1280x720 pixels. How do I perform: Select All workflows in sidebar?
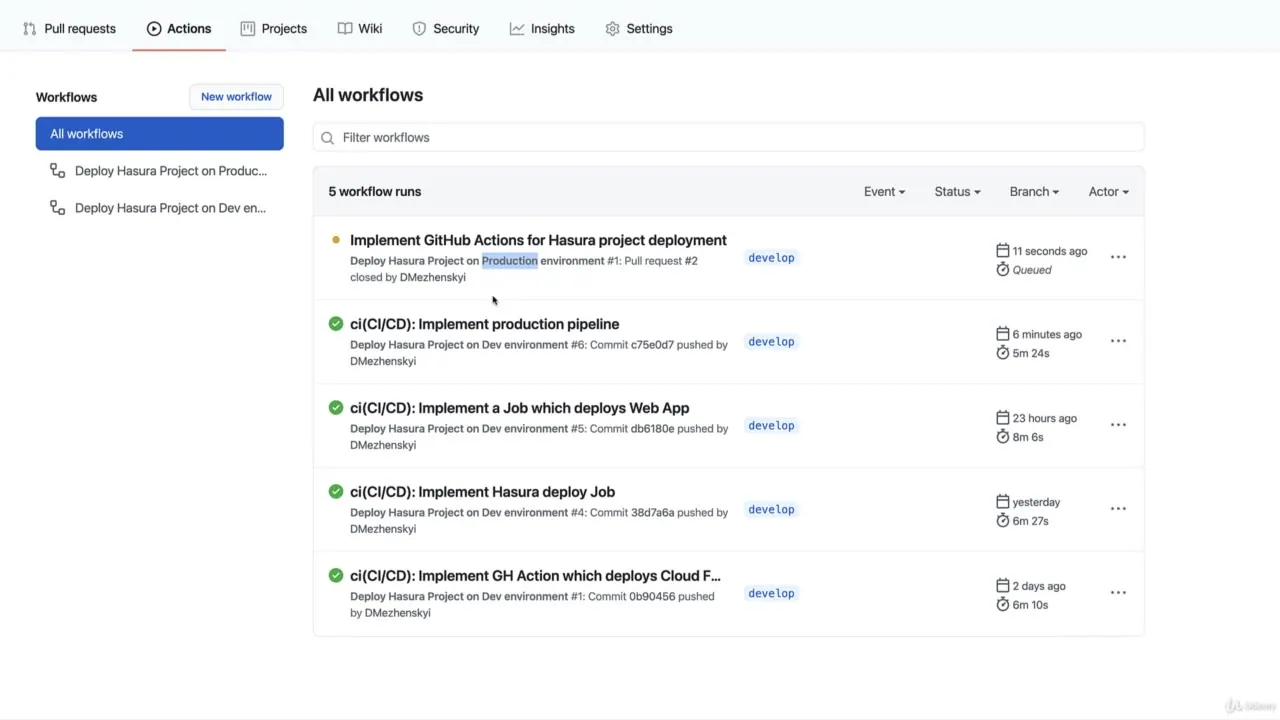point(160,134)
